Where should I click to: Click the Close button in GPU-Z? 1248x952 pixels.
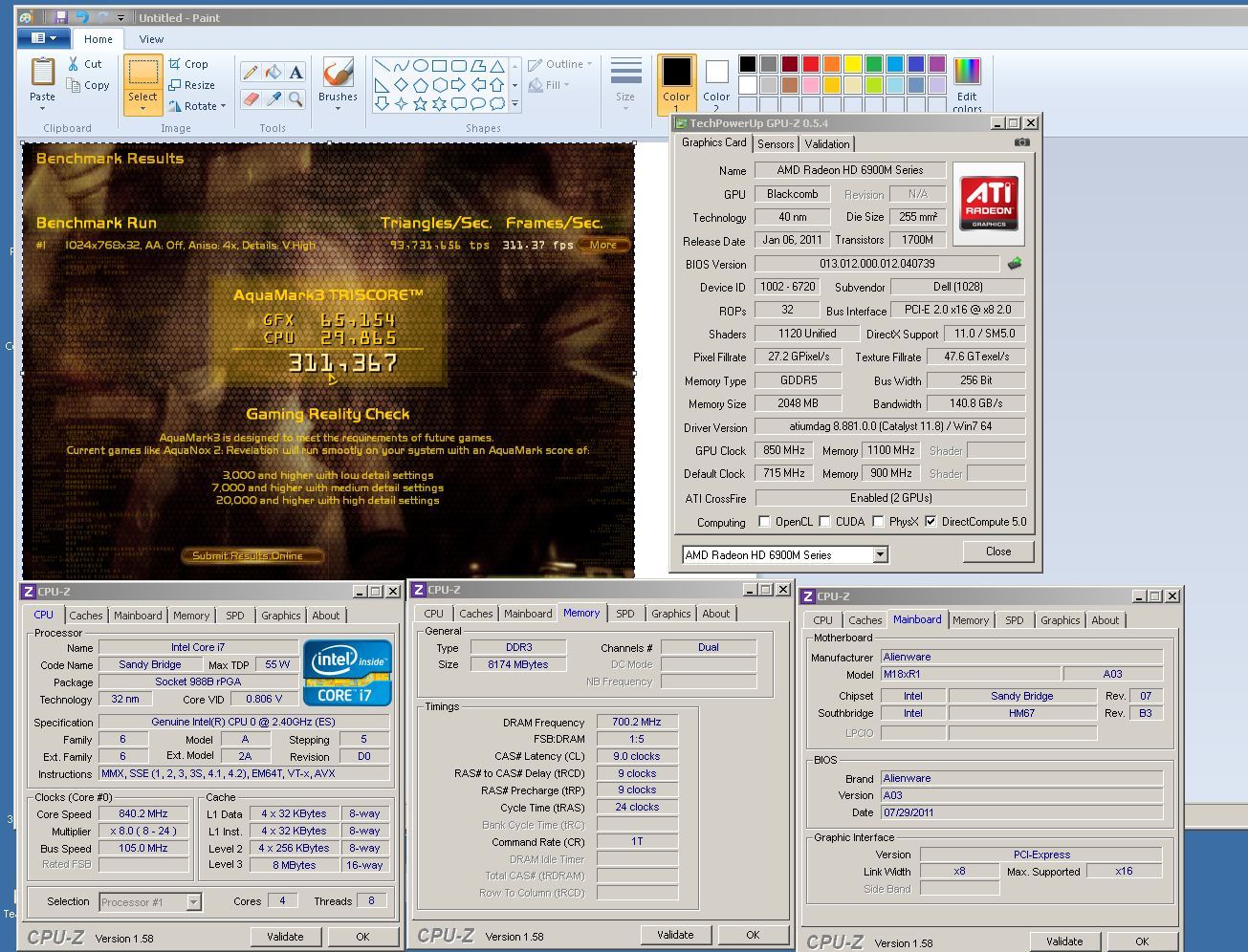coord(998,552)
